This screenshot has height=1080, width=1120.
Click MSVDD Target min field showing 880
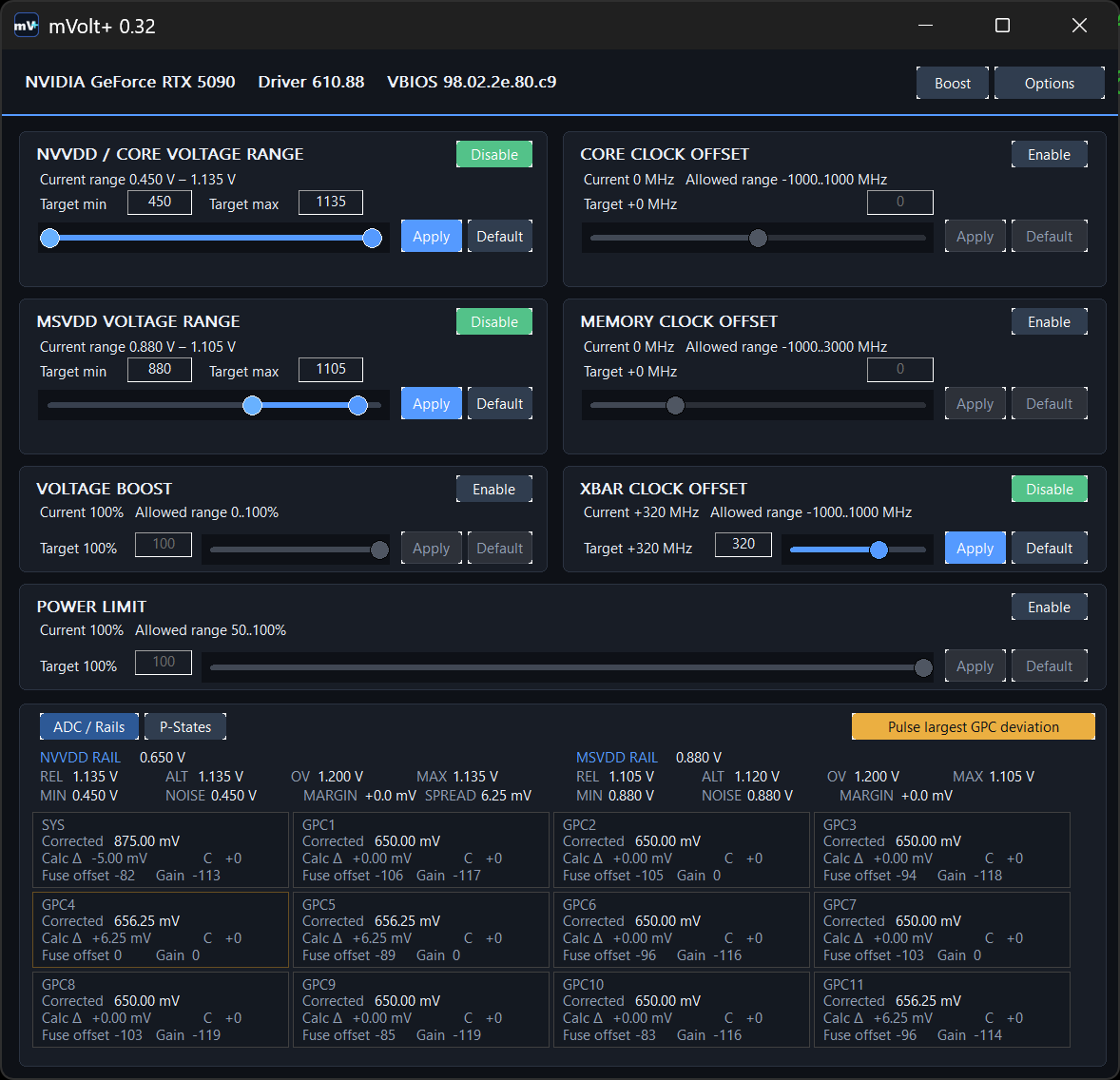160,369
